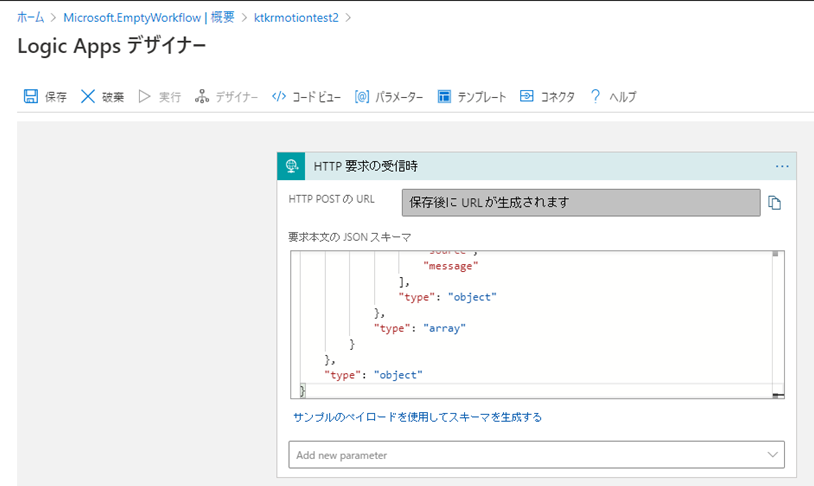Click the HTTP POST の URL label
This screenshot has height=486, width=814.
point(331,199)
